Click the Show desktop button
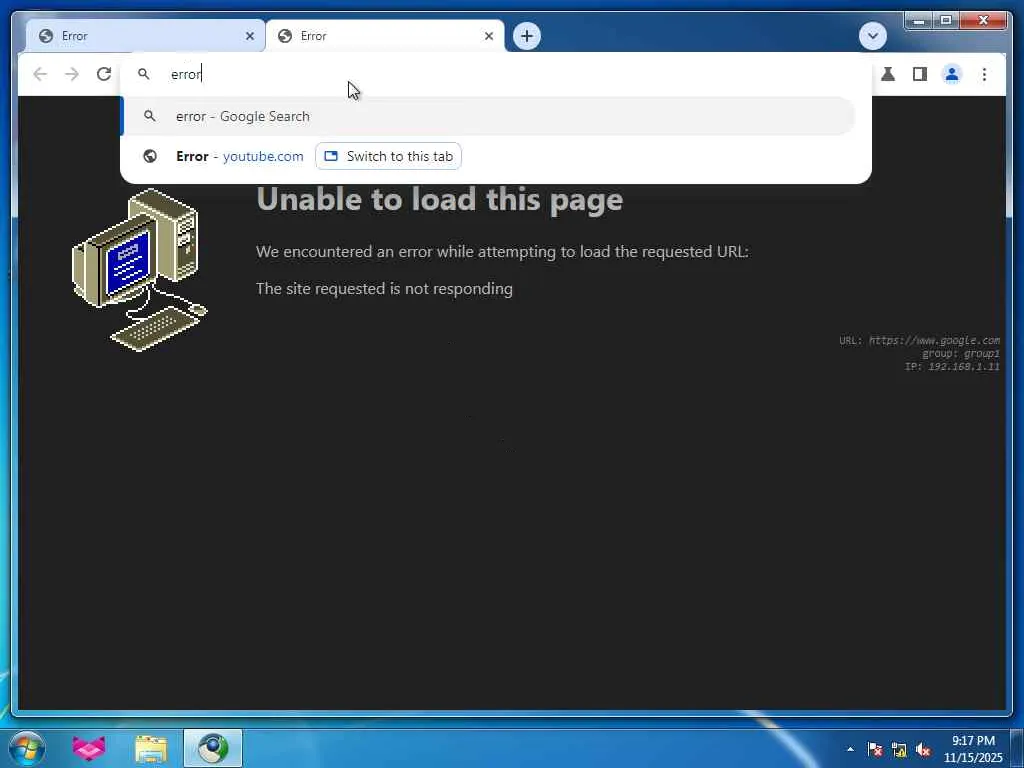 [1017, 748]
